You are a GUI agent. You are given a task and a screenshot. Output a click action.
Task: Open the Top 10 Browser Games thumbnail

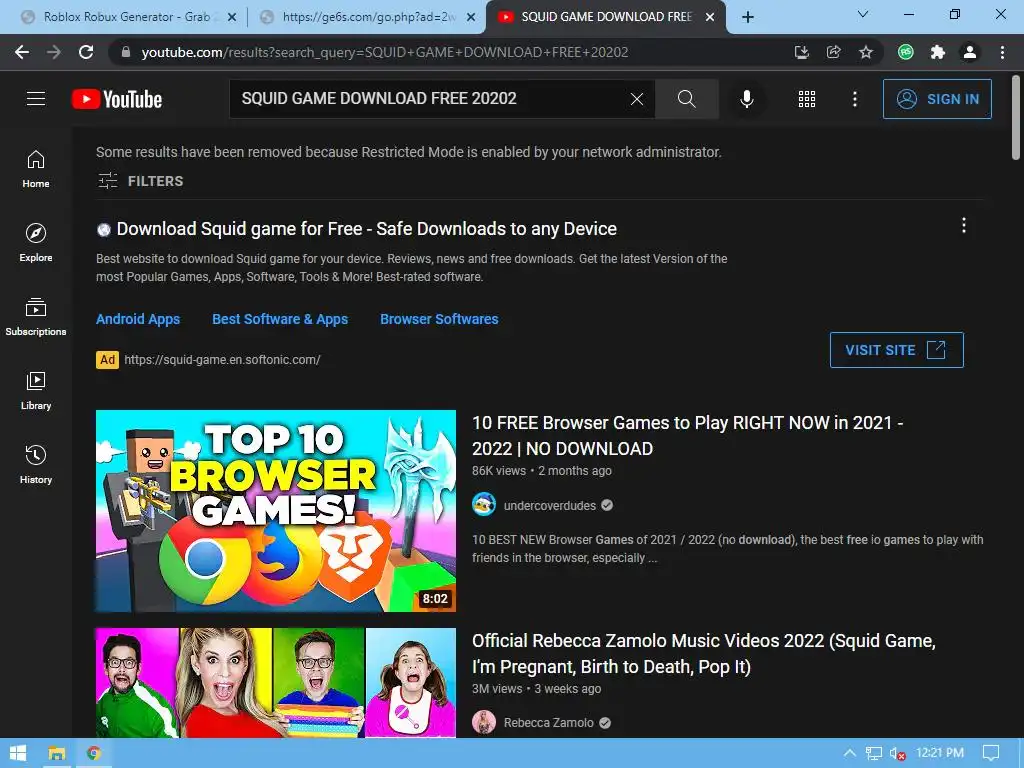point(276,511)
